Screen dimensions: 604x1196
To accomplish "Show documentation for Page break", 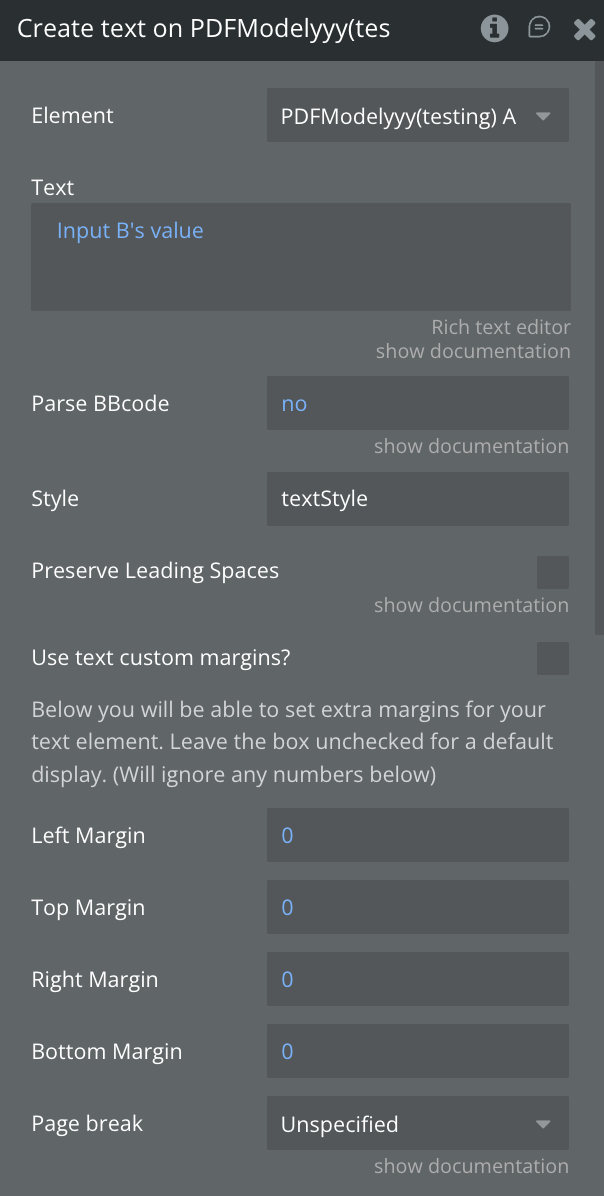I will click(x=471, y=1166).
